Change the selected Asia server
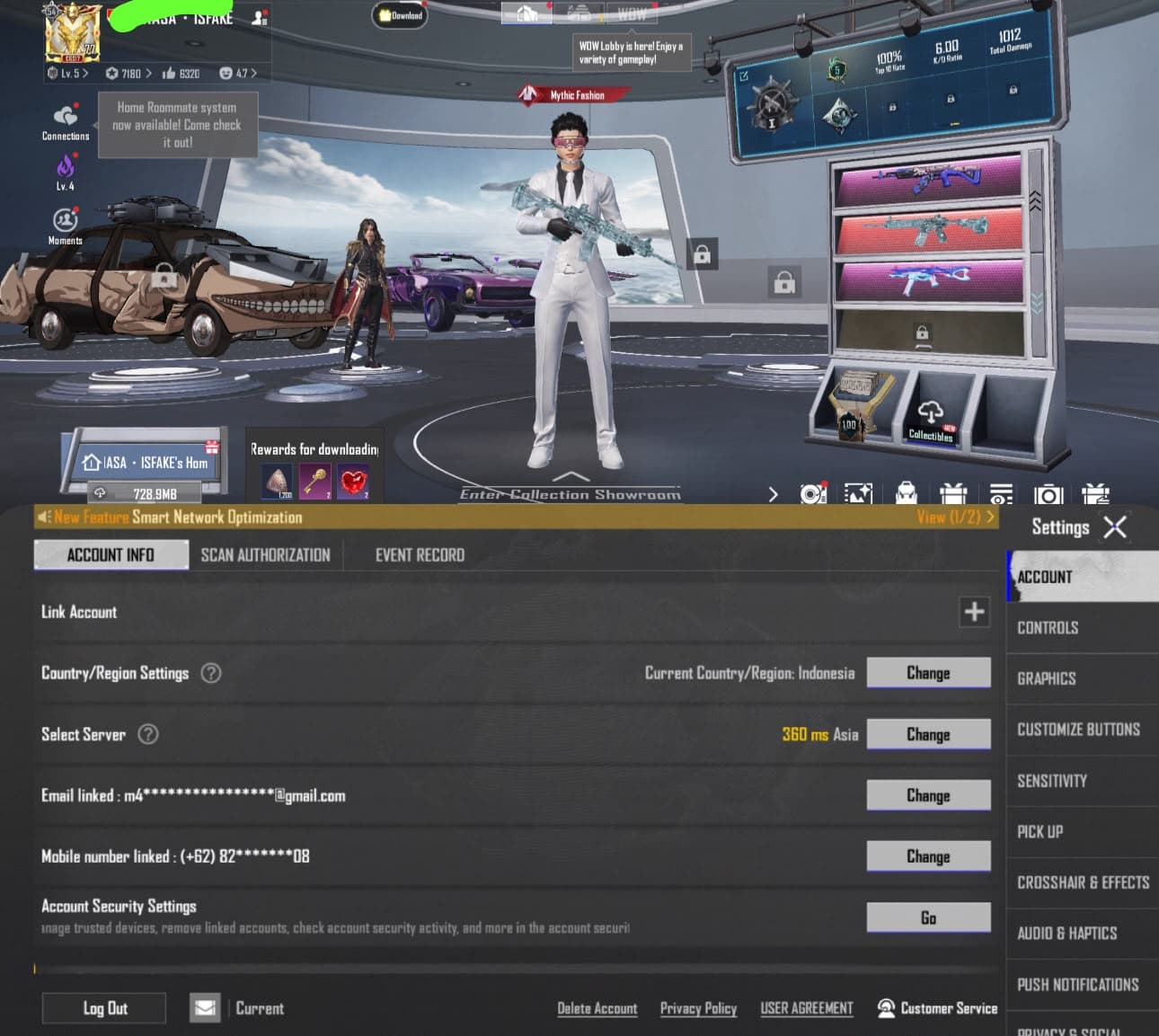 pos(928,734)
